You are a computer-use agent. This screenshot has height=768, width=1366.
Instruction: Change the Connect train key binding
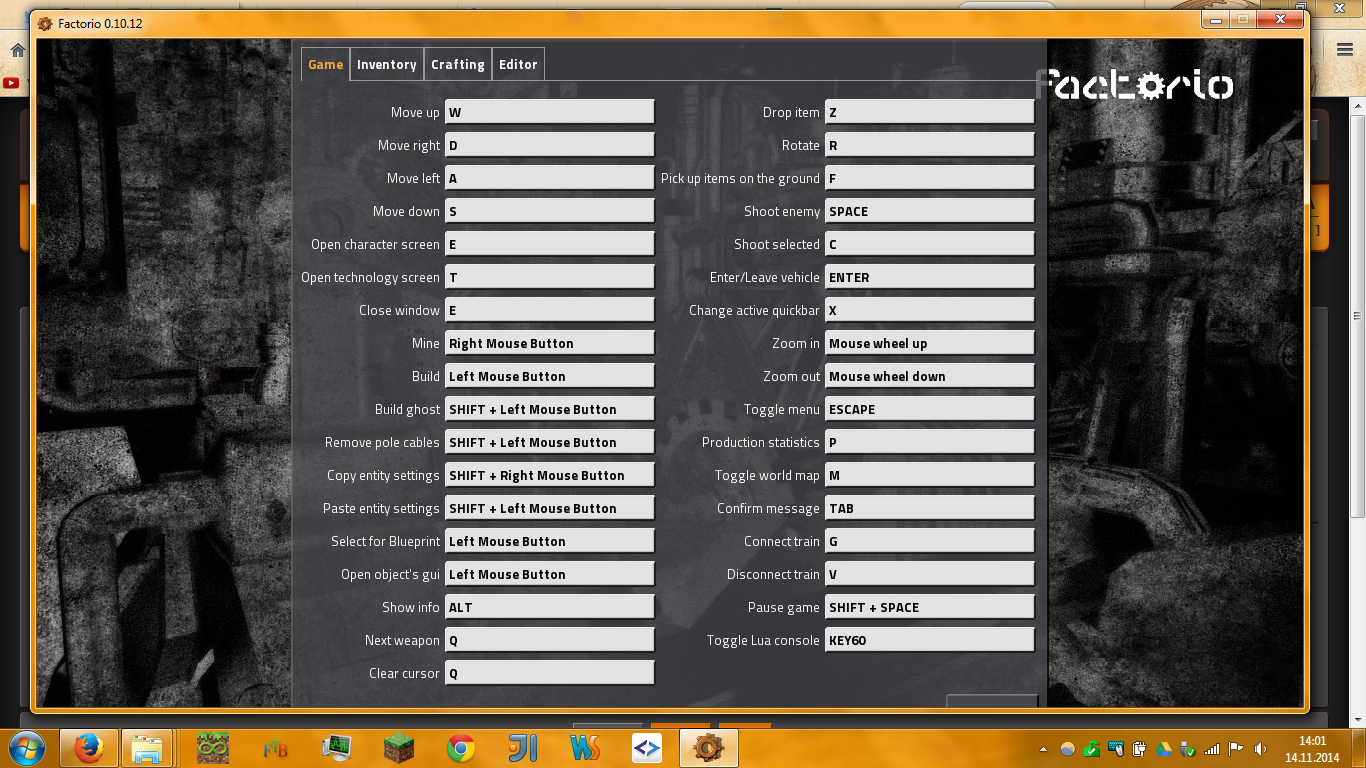pos(929,541)
